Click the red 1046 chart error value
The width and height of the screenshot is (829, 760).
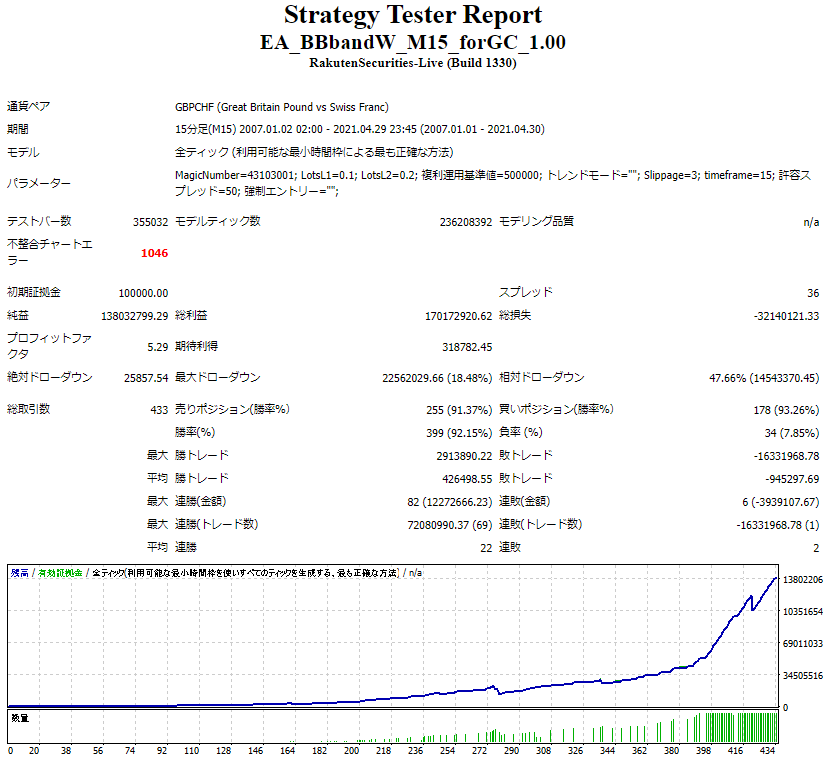click(154, 253)
